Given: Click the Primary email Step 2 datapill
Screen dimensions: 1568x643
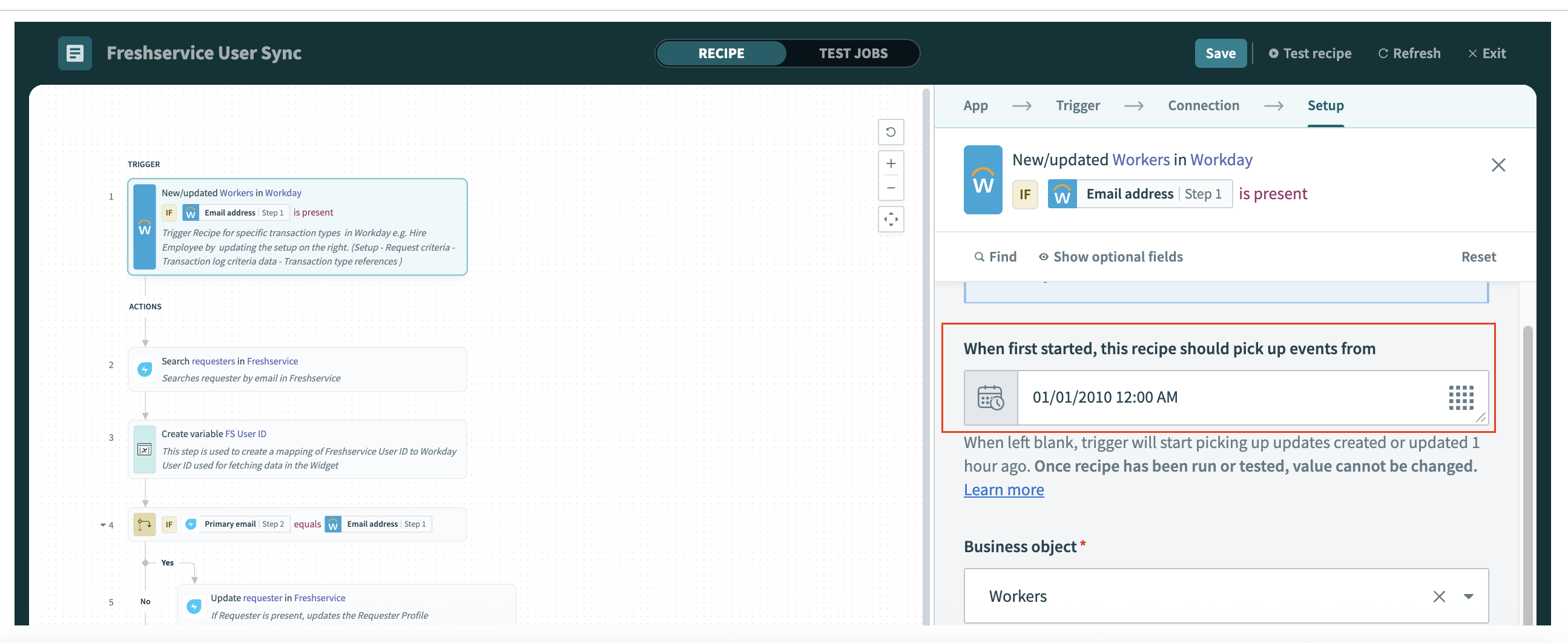Looking at the screenshot, I should (x=237, y=524).
